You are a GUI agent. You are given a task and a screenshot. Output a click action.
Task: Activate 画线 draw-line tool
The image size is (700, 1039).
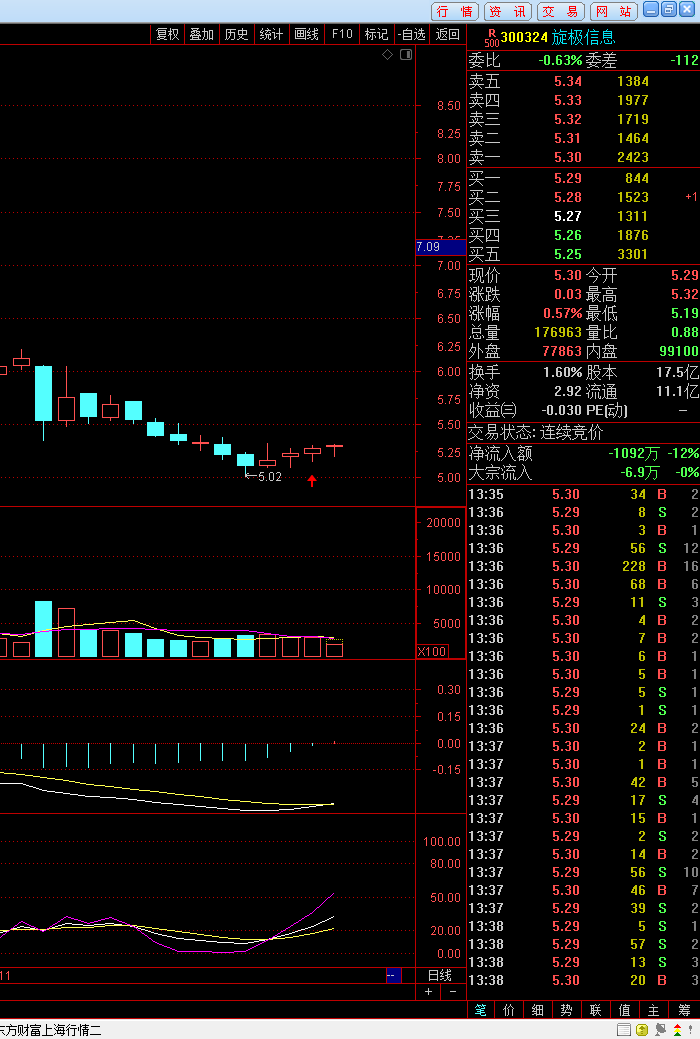[306, 34]
